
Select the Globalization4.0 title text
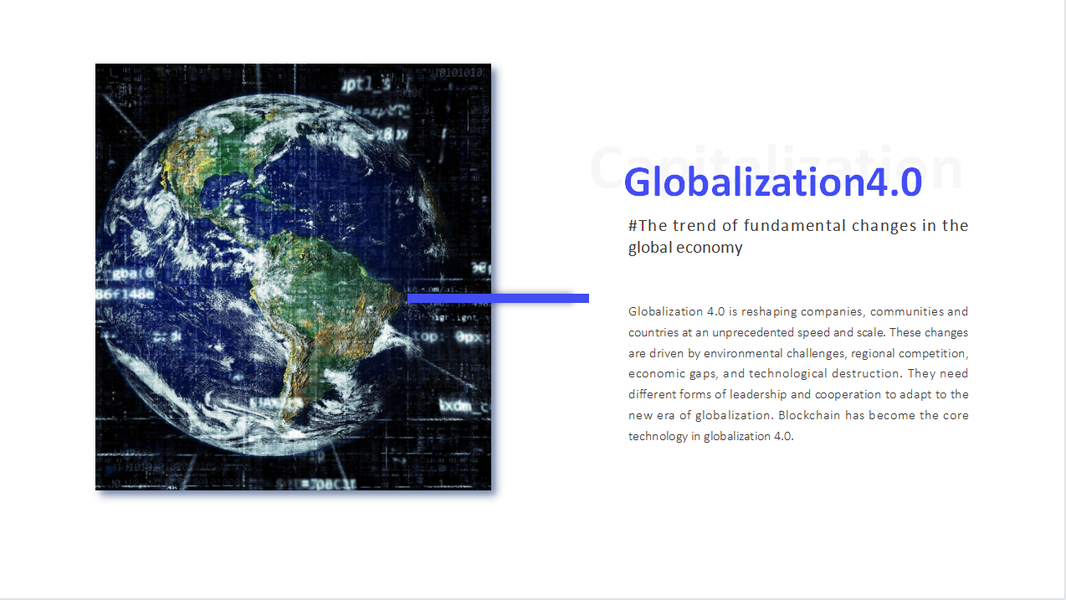[773, 182]
